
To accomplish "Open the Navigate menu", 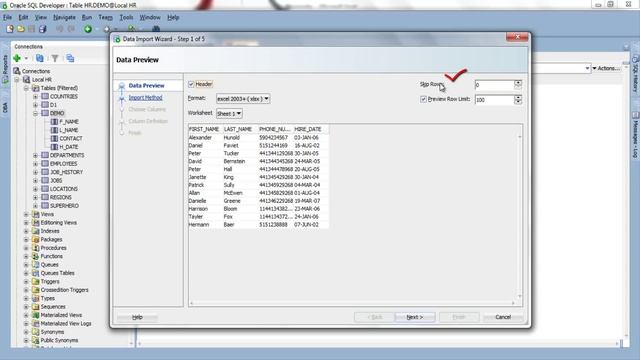I will pos(64,18).
